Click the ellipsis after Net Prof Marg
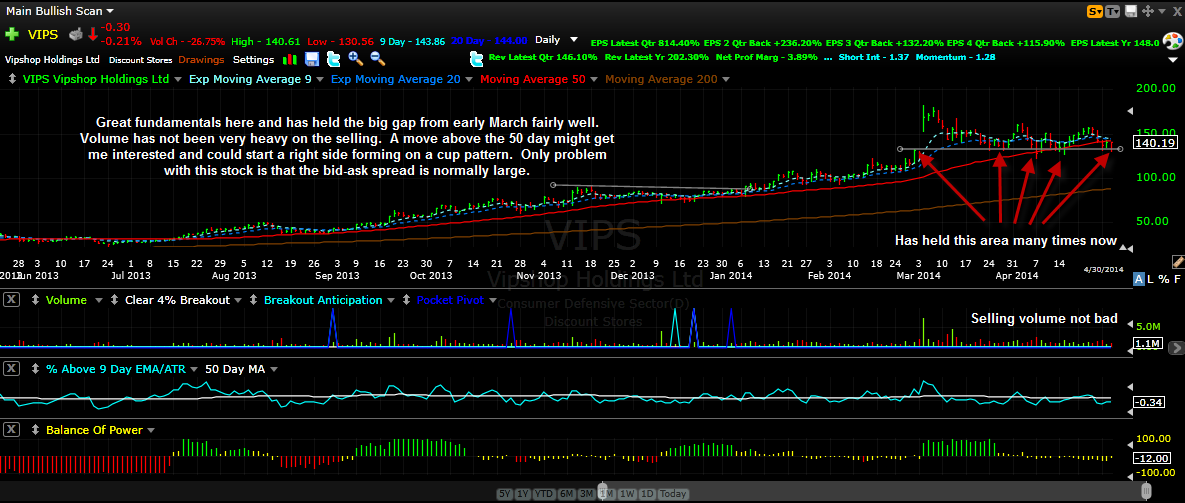The width and height of the screenshot is (1185, 503). (x=828, y=57)
